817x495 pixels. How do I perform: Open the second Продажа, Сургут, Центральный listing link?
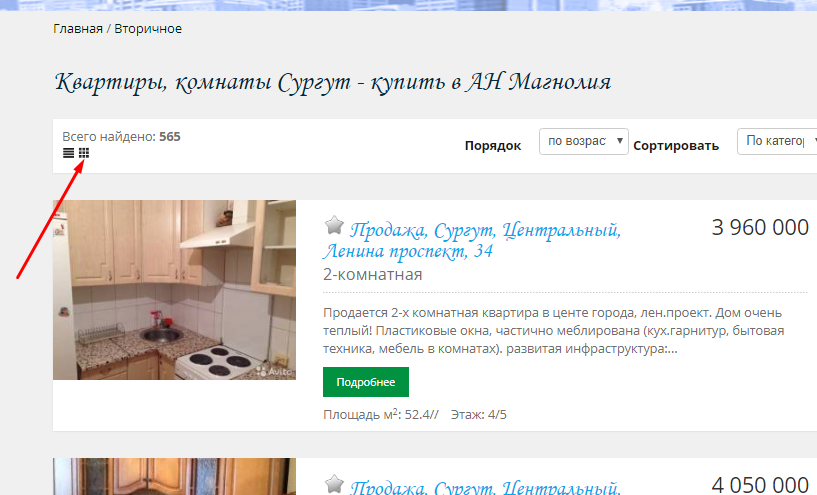tap(485, 487)
